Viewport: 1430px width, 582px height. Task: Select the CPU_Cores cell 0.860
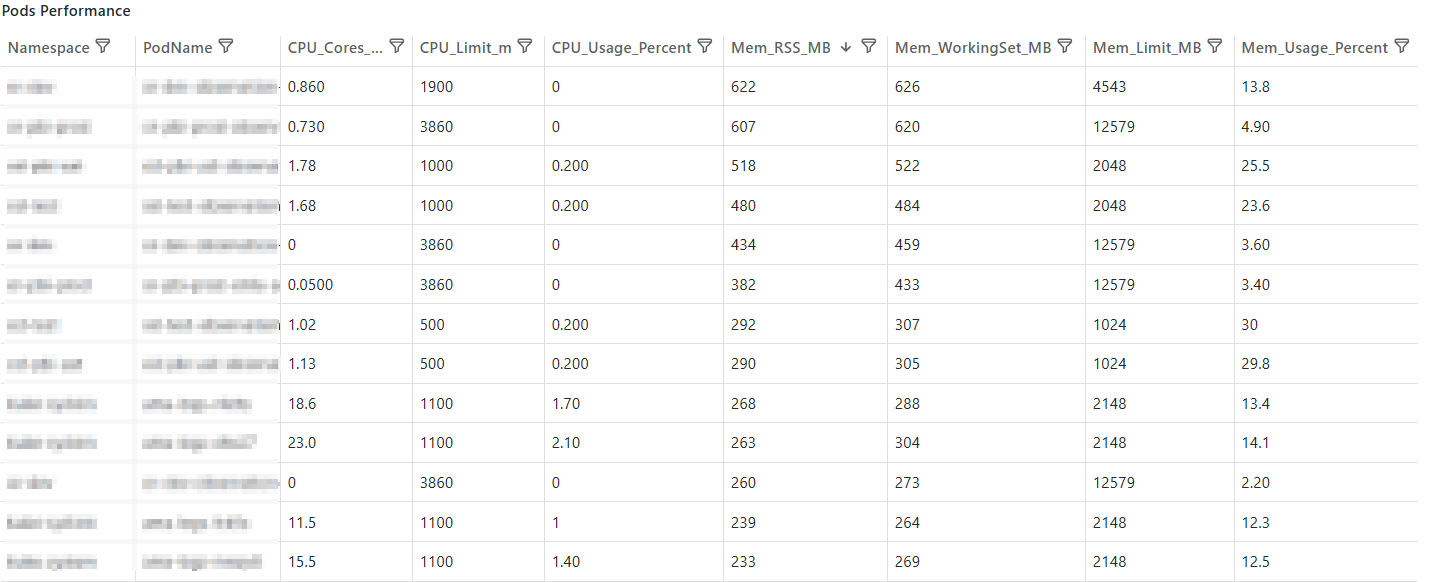tap(306, 87)
